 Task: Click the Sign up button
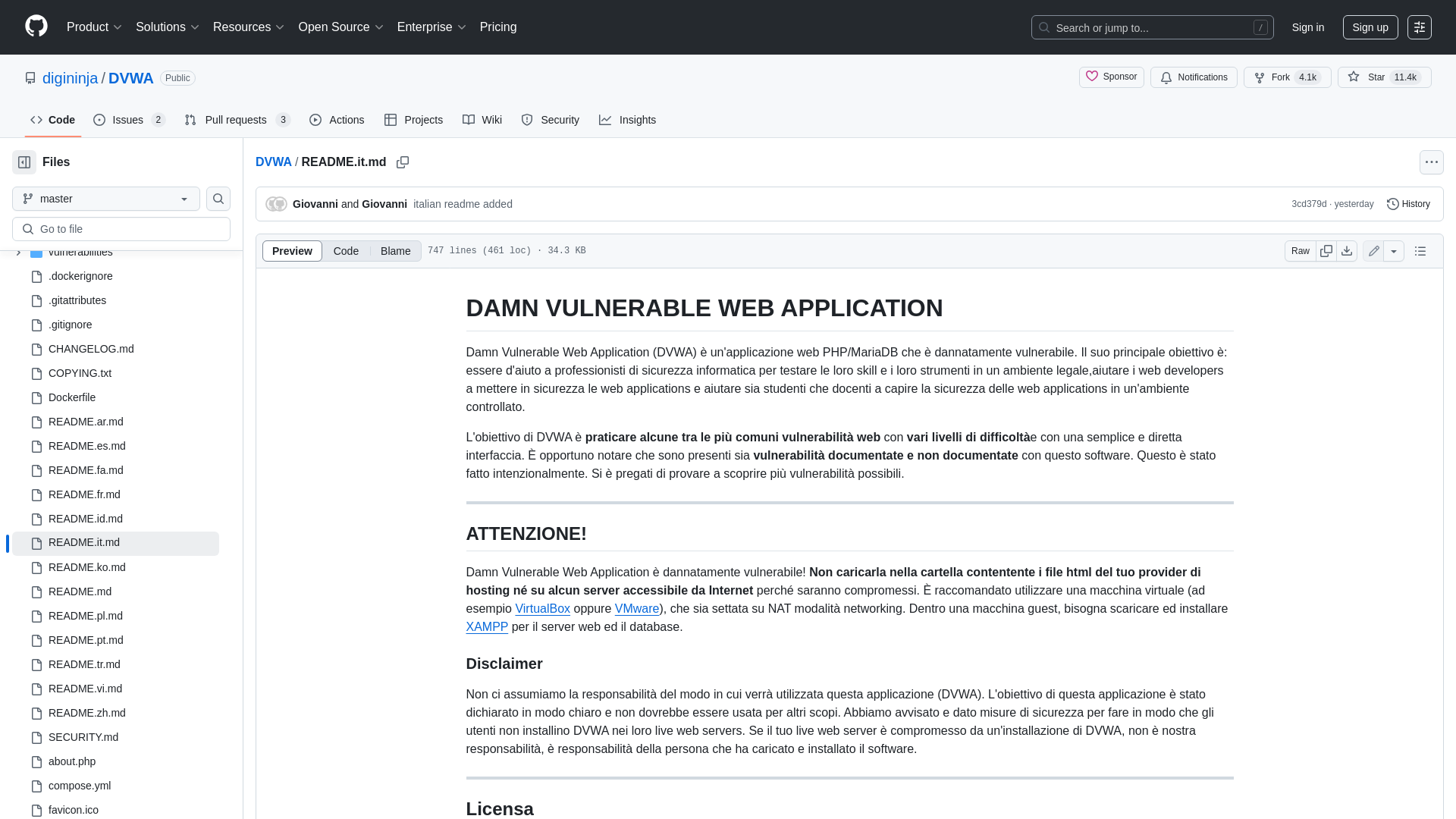click(x=1370, y=27)
